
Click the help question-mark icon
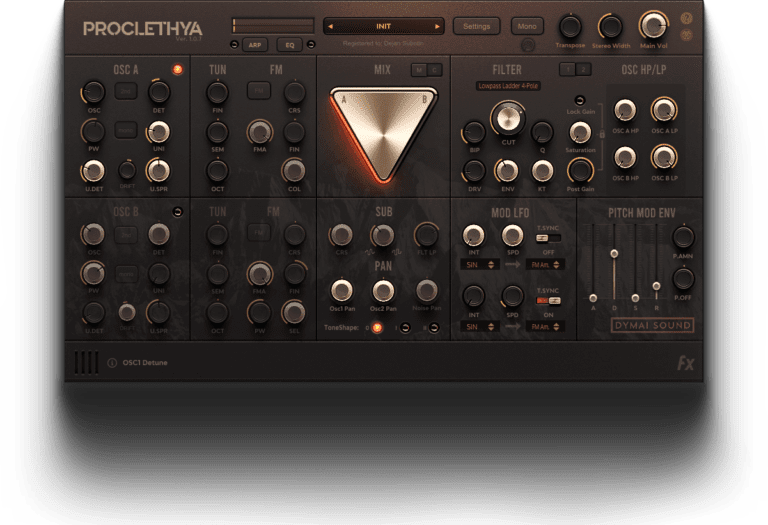coord(687,19)
